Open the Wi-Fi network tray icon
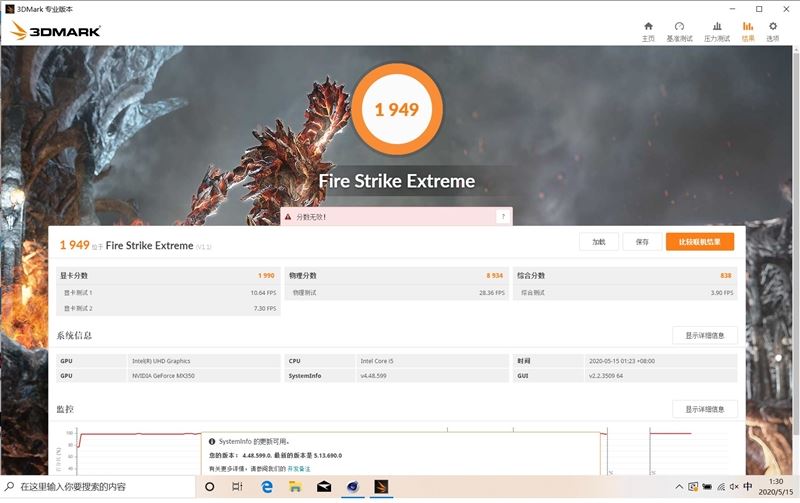 pos(721,487)
